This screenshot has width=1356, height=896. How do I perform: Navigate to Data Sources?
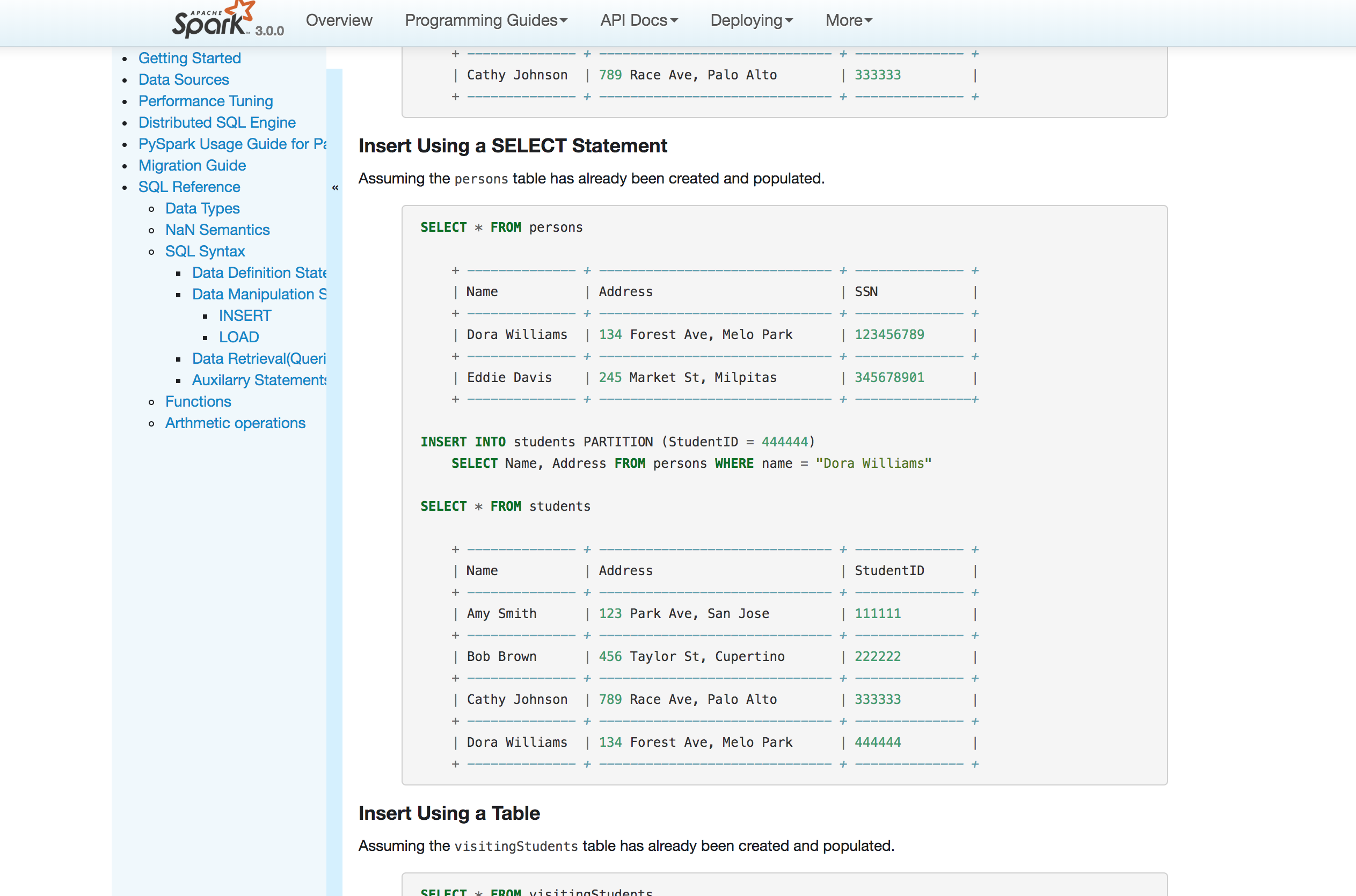click(184, 79)
